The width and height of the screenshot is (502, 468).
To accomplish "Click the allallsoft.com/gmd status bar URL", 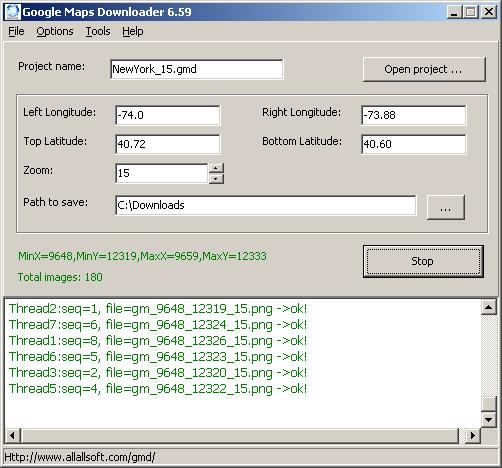I will (x=80, y=457).
